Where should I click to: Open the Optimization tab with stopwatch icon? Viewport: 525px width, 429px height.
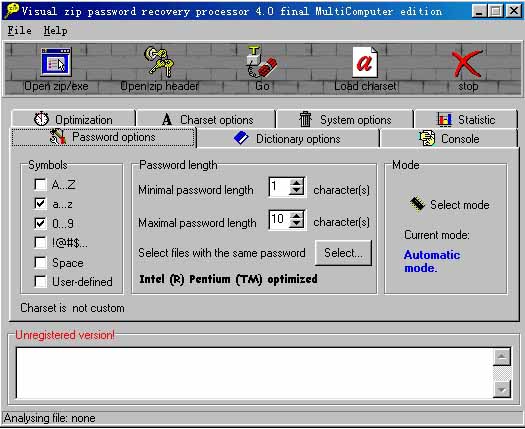tap(73, 119)
